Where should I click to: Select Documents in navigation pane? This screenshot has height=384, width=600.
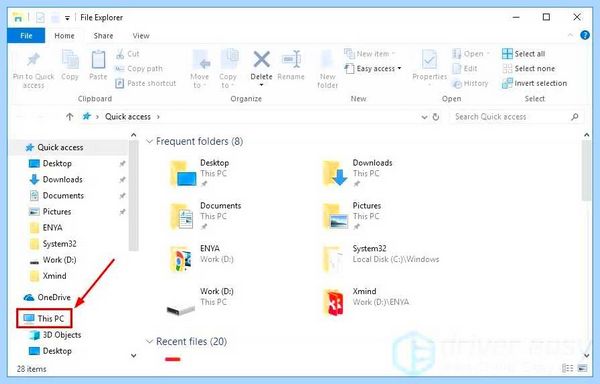tap(57, 196)
